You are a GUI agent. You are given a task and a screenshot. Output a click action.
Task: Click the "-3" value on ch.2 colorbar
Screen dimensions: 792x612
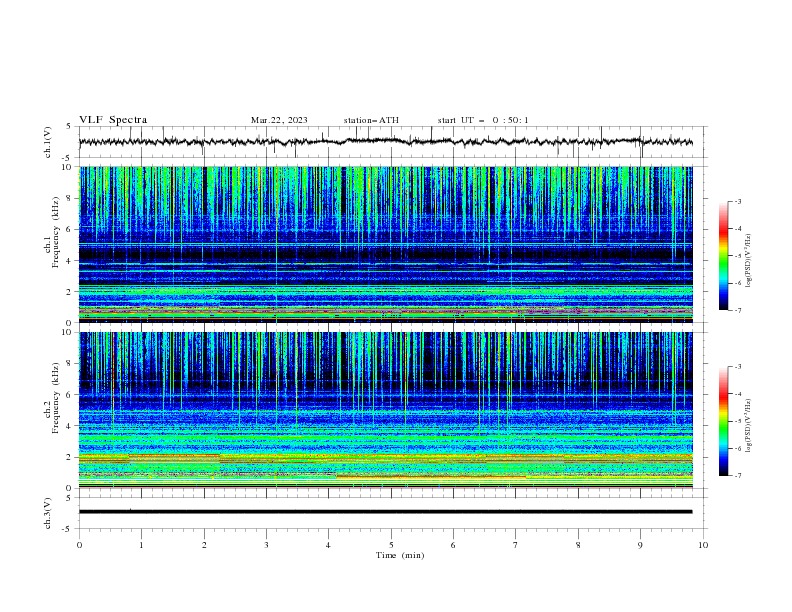click(738, 367)
